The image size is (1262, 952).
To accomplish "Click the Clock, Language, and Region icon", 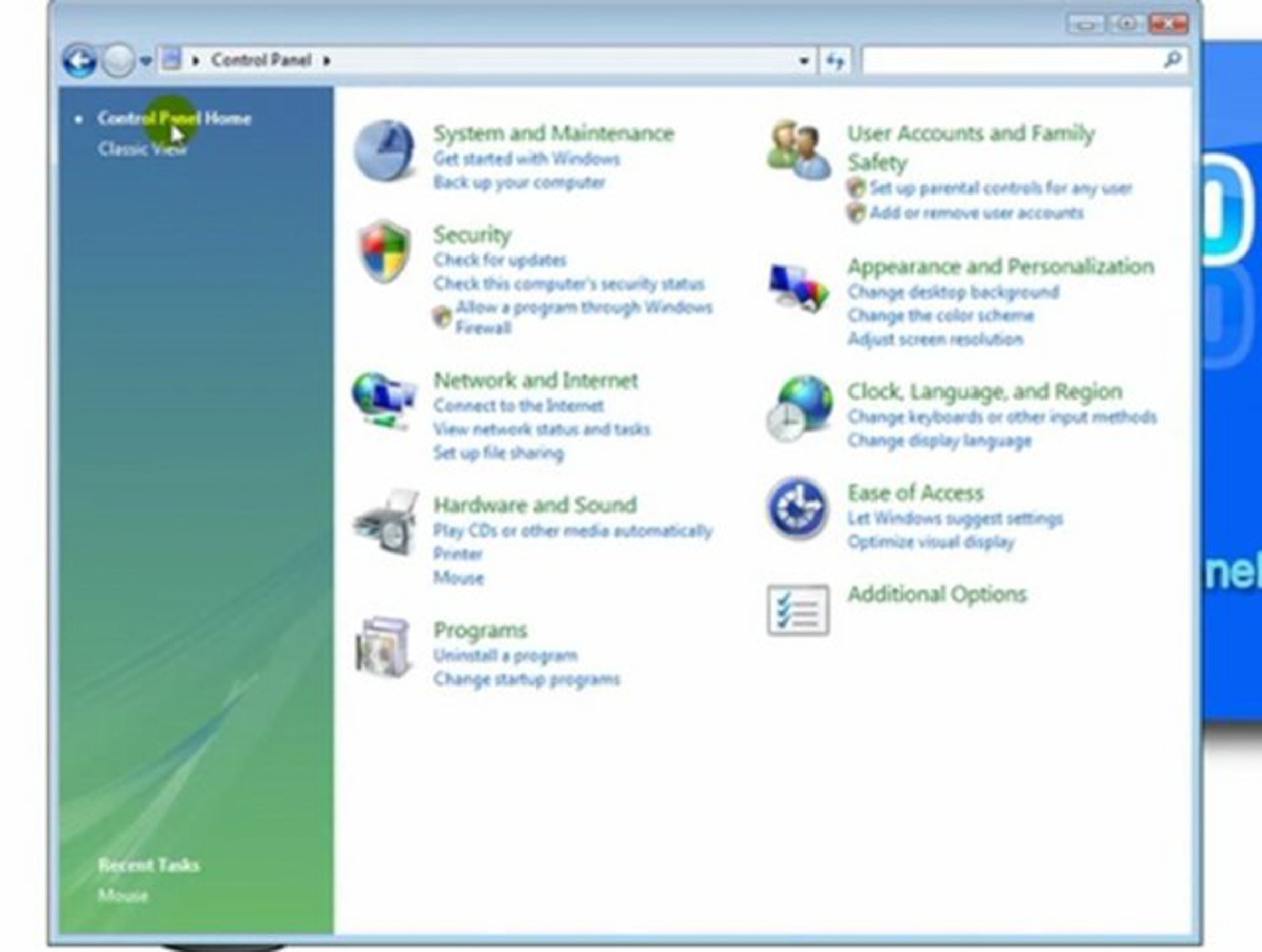I will click(x=799, y=408).
